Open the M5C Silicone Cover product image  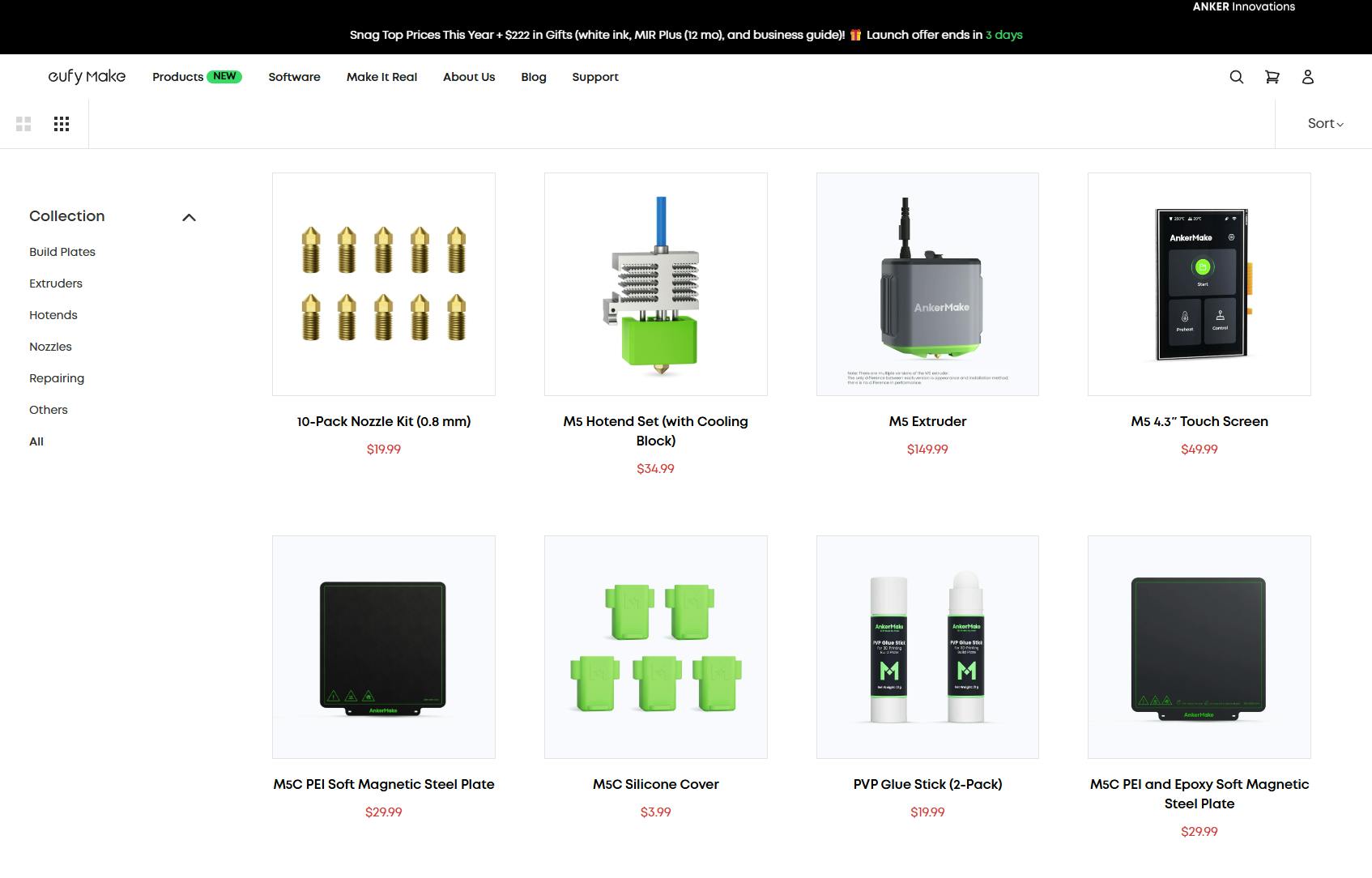coord(656,647)
